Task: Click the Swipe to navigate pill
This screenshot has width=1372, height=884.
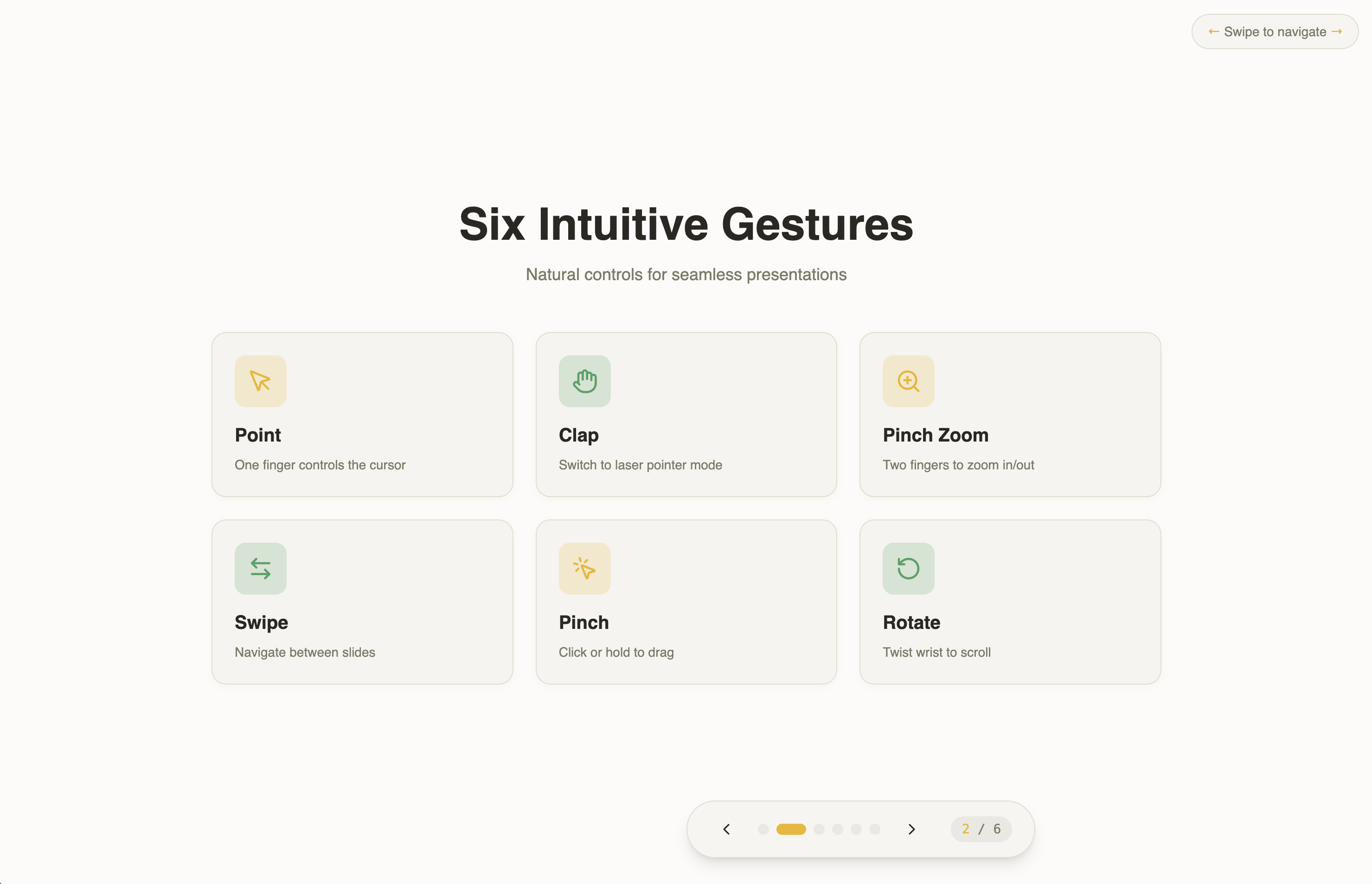Action: coord(1275,32)
